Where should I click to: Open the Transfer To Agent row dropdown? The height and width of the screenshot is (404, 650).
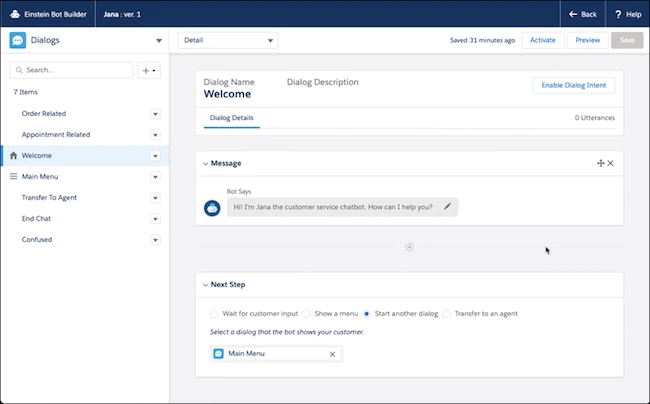[x=155, y=198]
